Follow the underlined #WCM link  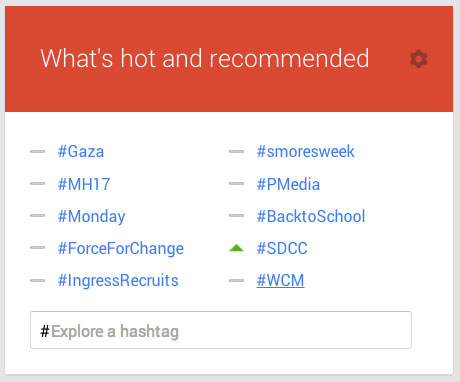click(x=280, y=280)
